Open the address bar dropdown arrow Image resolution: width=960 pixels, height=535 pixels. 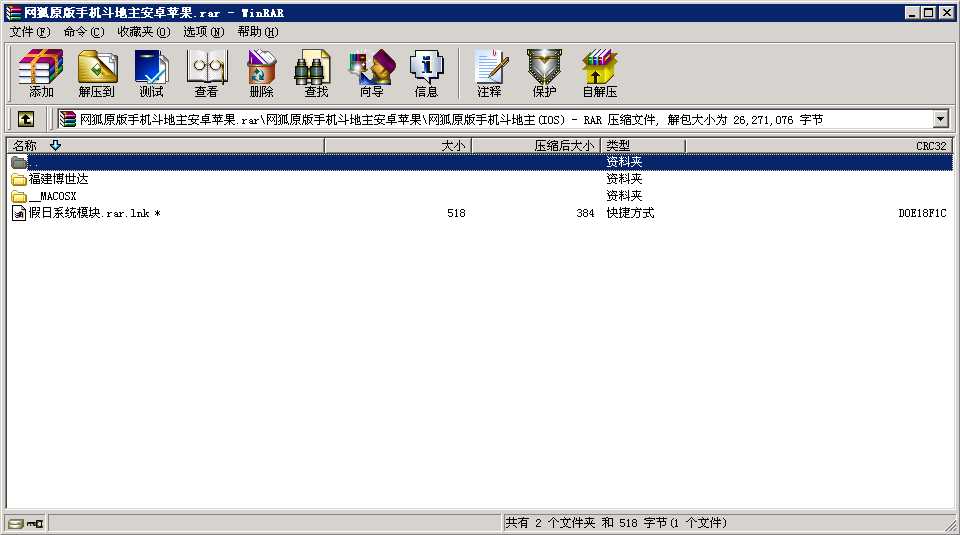coord(941,119)
